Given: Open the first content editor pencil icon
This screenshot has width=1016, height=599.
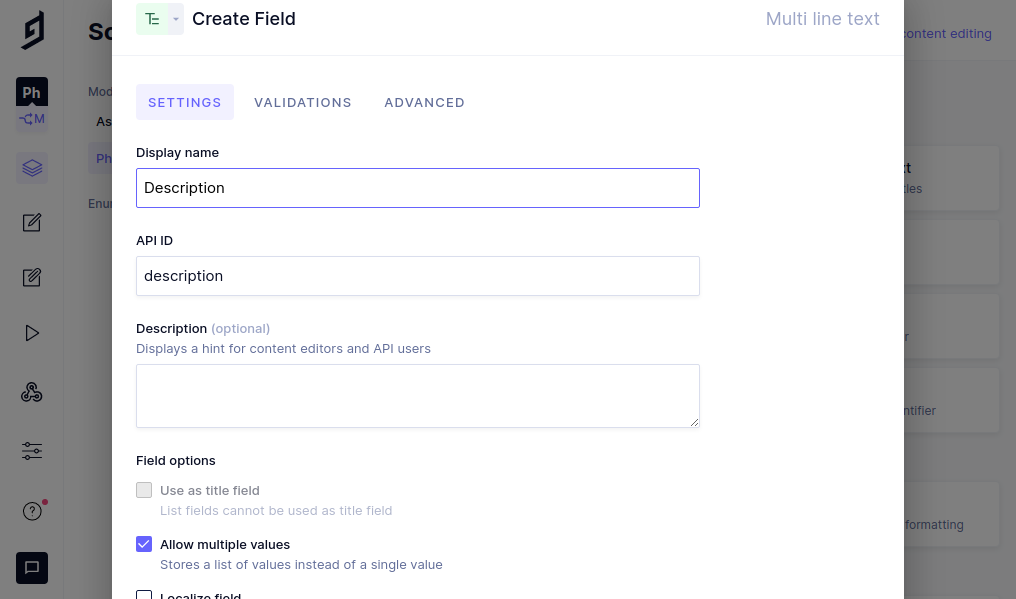Looking at the screenshot, I should [x=32, y=223].
